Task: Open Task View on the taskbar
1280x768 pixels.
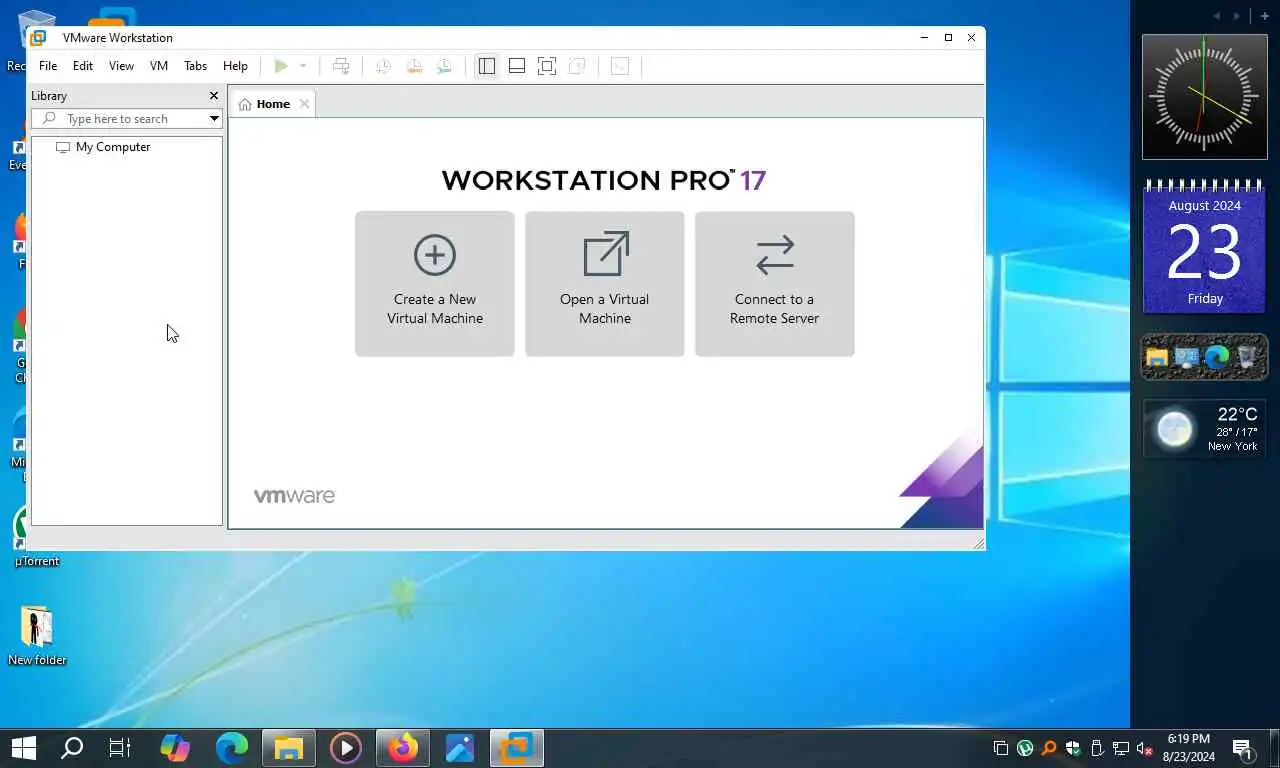Action: tap(120, 748)
